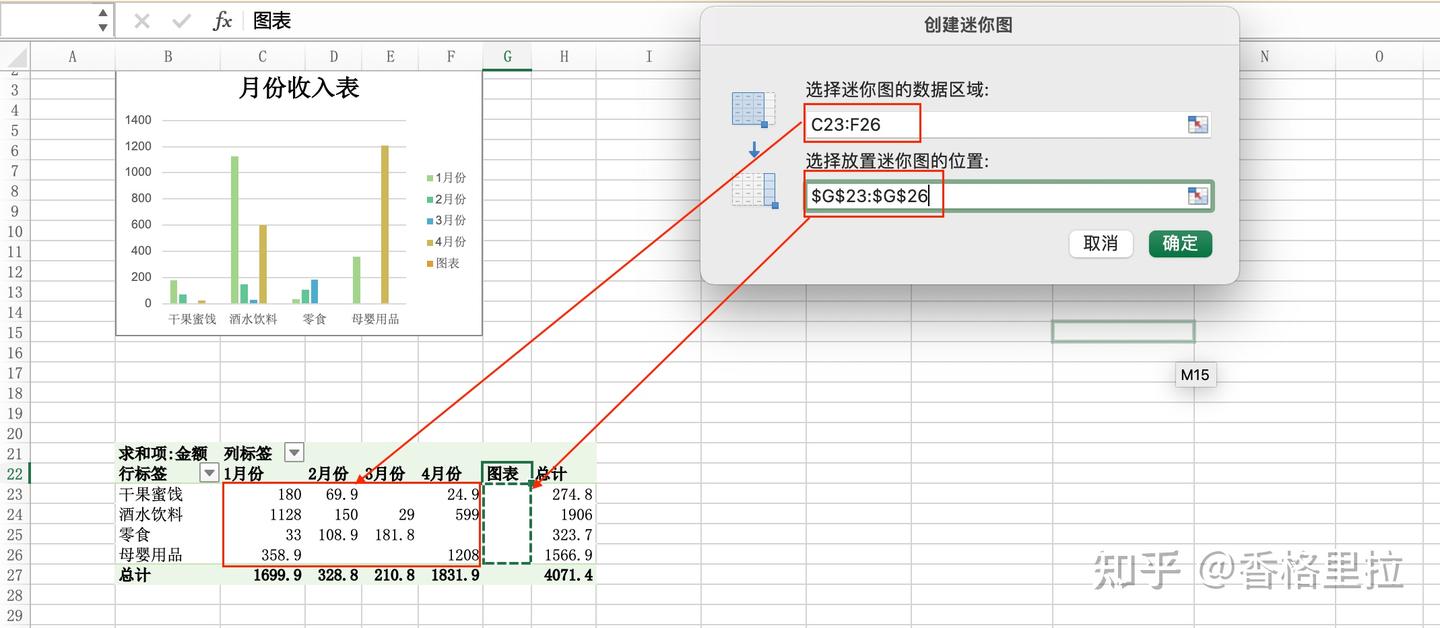Viewport: 1440px width, 628px height.
Task: Click the highlighted cell M15
Action: (1123, 332)
